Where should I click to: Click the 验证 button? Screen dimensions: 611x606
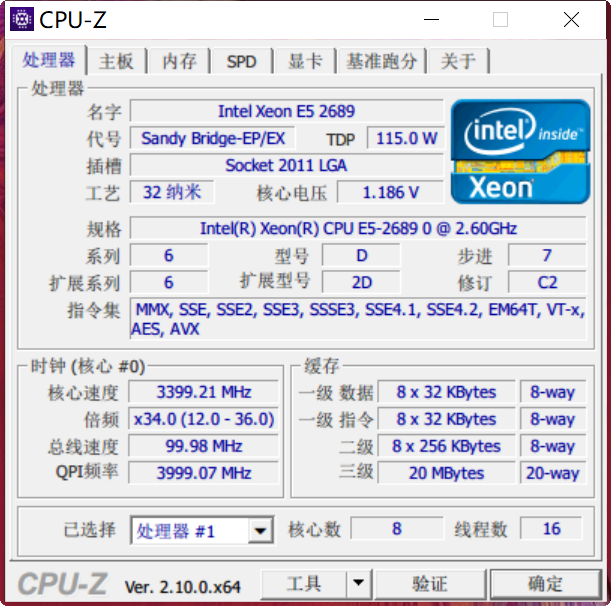pyautogui.click(x=430, y=583)
